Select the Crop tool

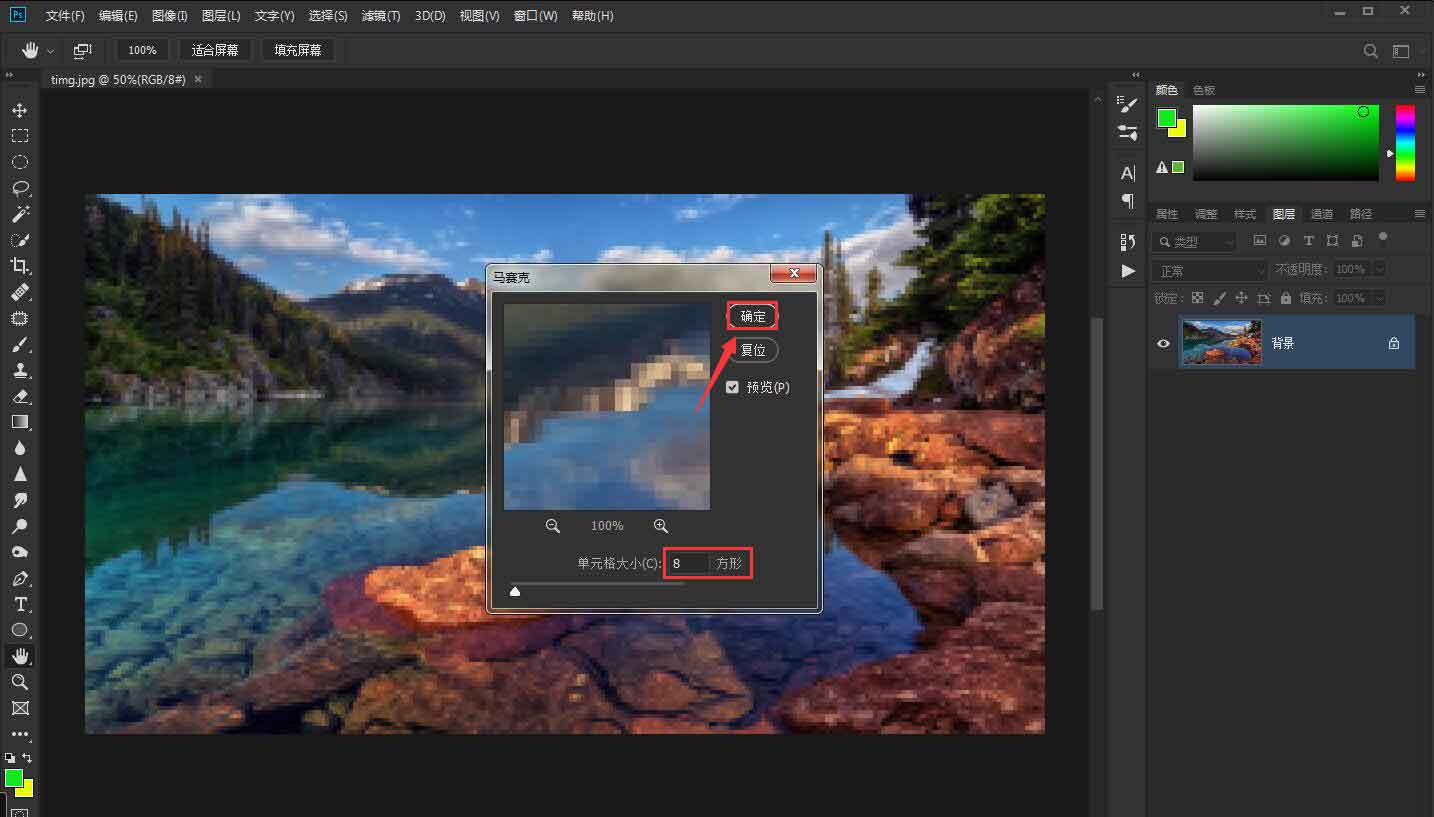pos(19,266)
